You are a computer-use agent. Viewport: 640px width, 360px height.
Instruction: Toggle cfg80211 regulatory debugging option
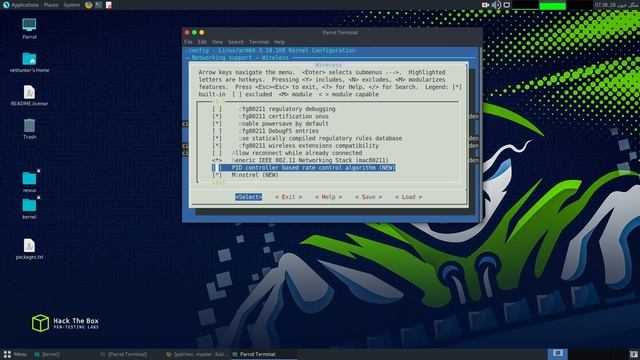coord(273,109)
